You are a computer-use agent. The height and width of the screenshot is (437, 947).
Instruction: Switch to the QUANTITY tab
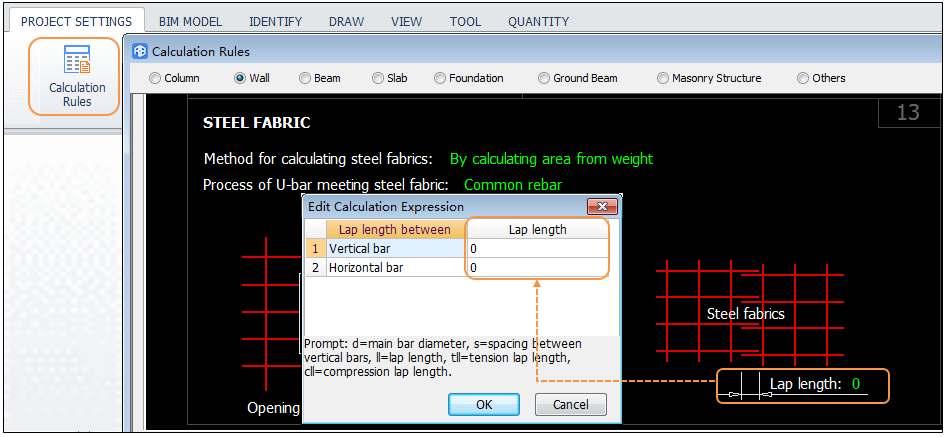pyautogui.click(x=538, y=21)
